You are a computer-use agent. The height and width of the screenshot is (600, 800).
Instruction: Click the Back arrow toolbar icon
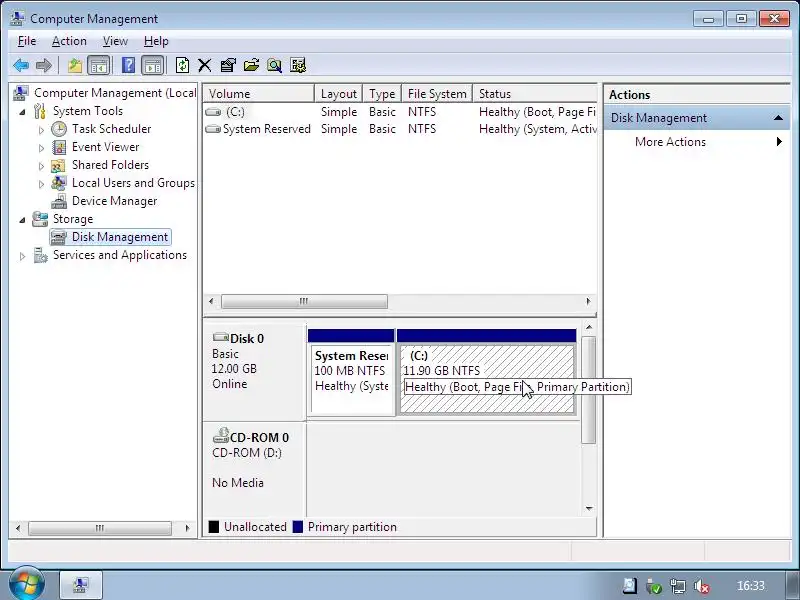point(21,65)
